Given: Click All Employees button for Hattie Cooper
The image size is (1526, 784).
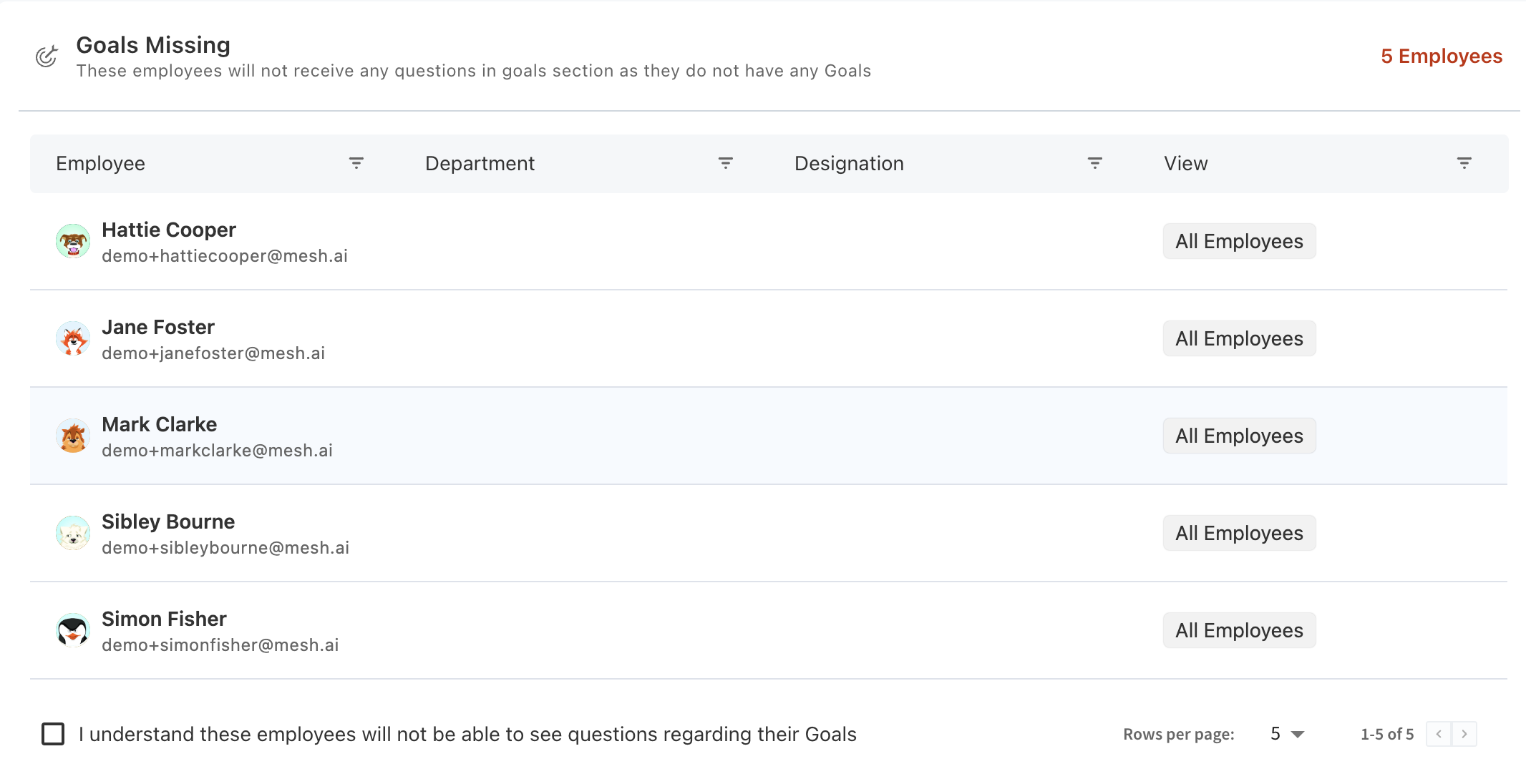Looking at the screenshot, I should [1239, 241].
